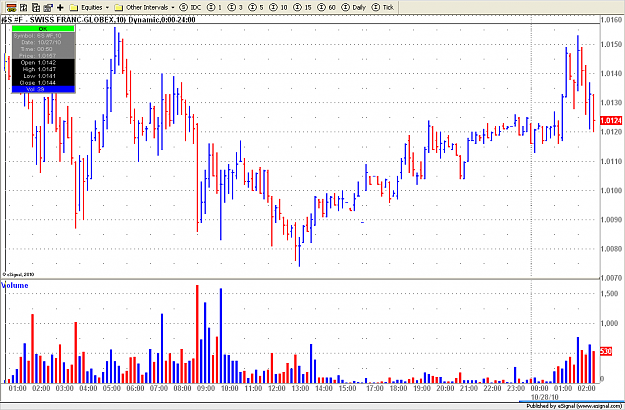Image resolution: width=625 pixels, height=410 pixels.
Task: Click the black plus (add) icon
Action: click(60, 7)
